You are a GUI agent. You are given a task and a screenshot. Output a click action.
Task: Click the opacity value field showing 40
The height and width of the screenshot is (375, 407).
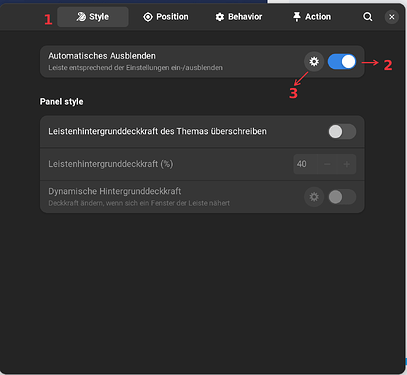point(305,164)
